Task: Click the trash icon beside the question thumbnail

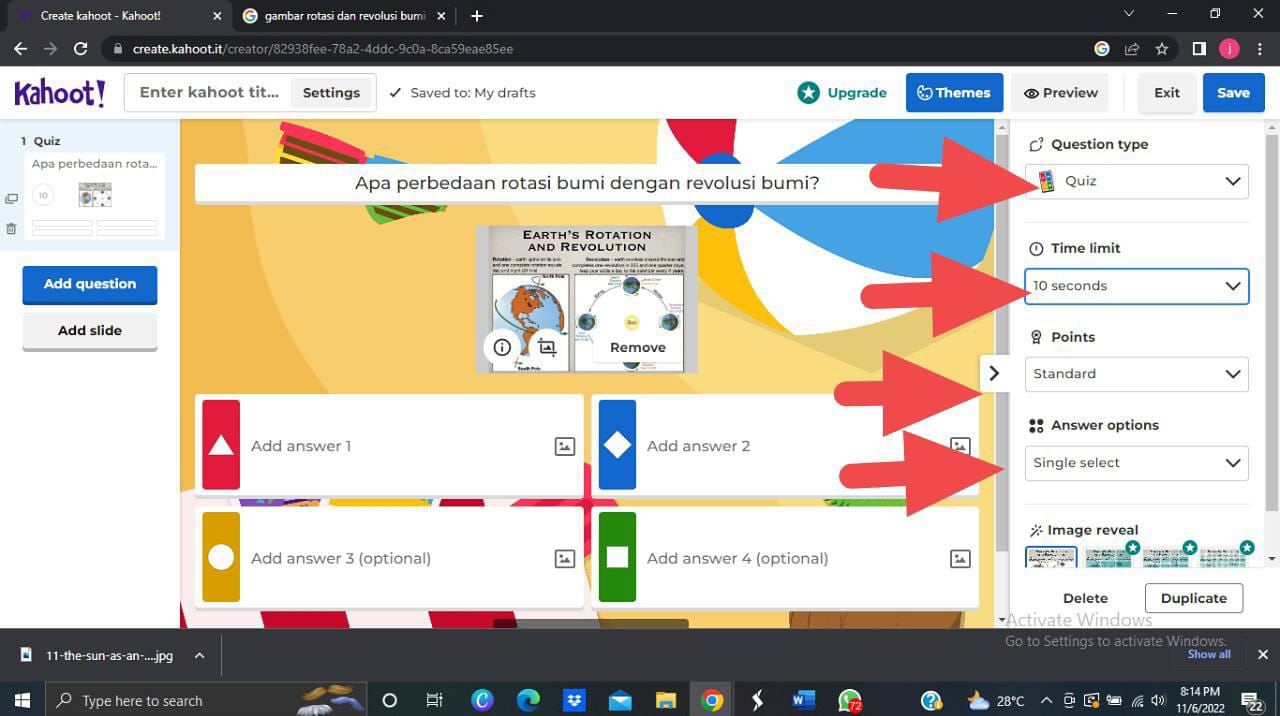Action: click(x=11, y=229)
